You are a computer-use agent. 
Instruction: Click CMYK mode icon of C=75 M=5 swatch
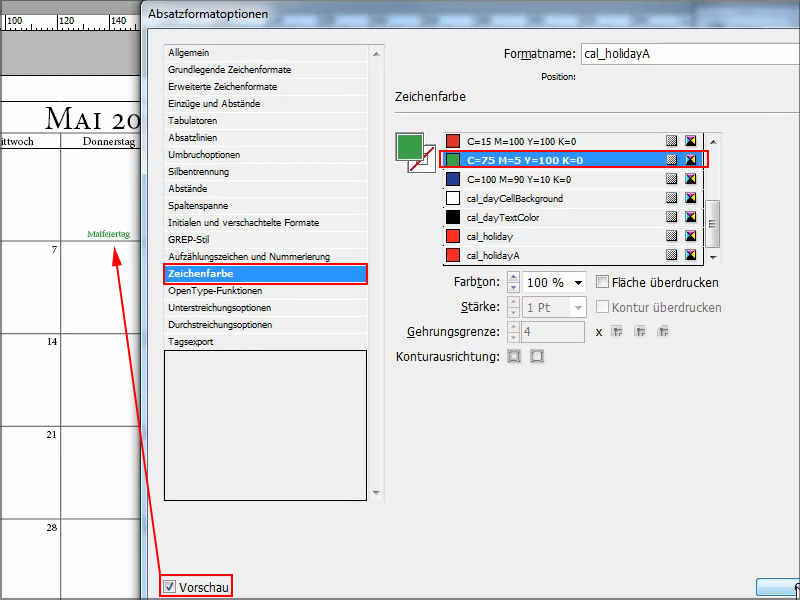click(690, 160)
